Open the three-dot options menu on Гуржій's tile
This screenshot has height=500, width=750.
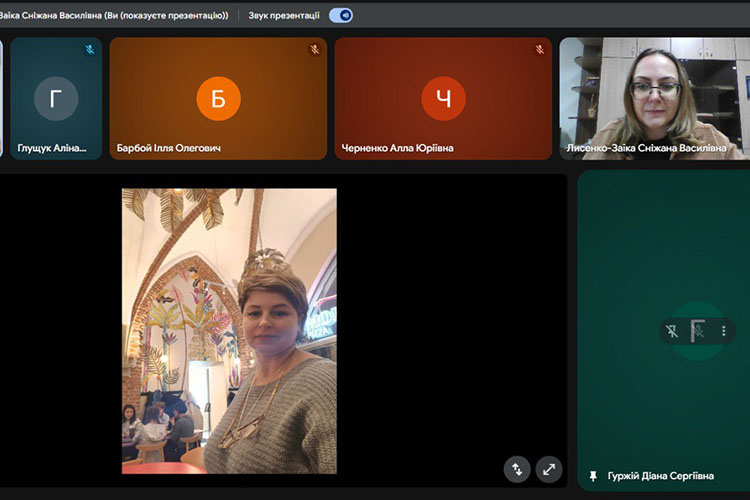723,330
